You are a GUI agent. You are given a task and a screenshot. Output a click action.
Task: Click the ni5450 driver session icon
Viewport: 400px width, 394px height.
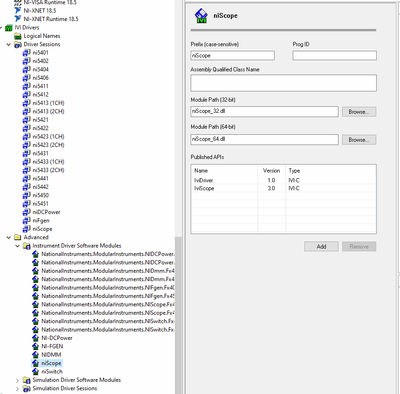(x=27, y=195)
